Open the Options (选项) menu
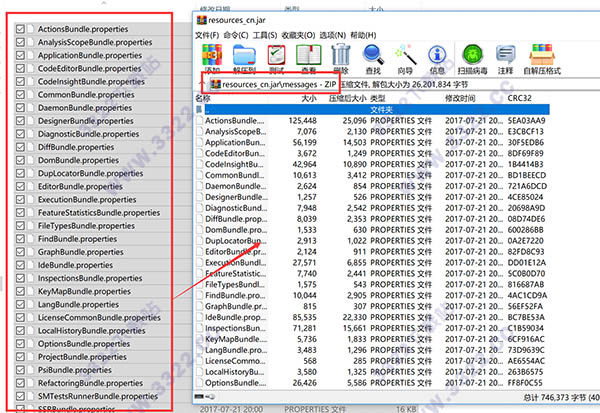This screenshot has width=600, height=413. coord(333,35)
